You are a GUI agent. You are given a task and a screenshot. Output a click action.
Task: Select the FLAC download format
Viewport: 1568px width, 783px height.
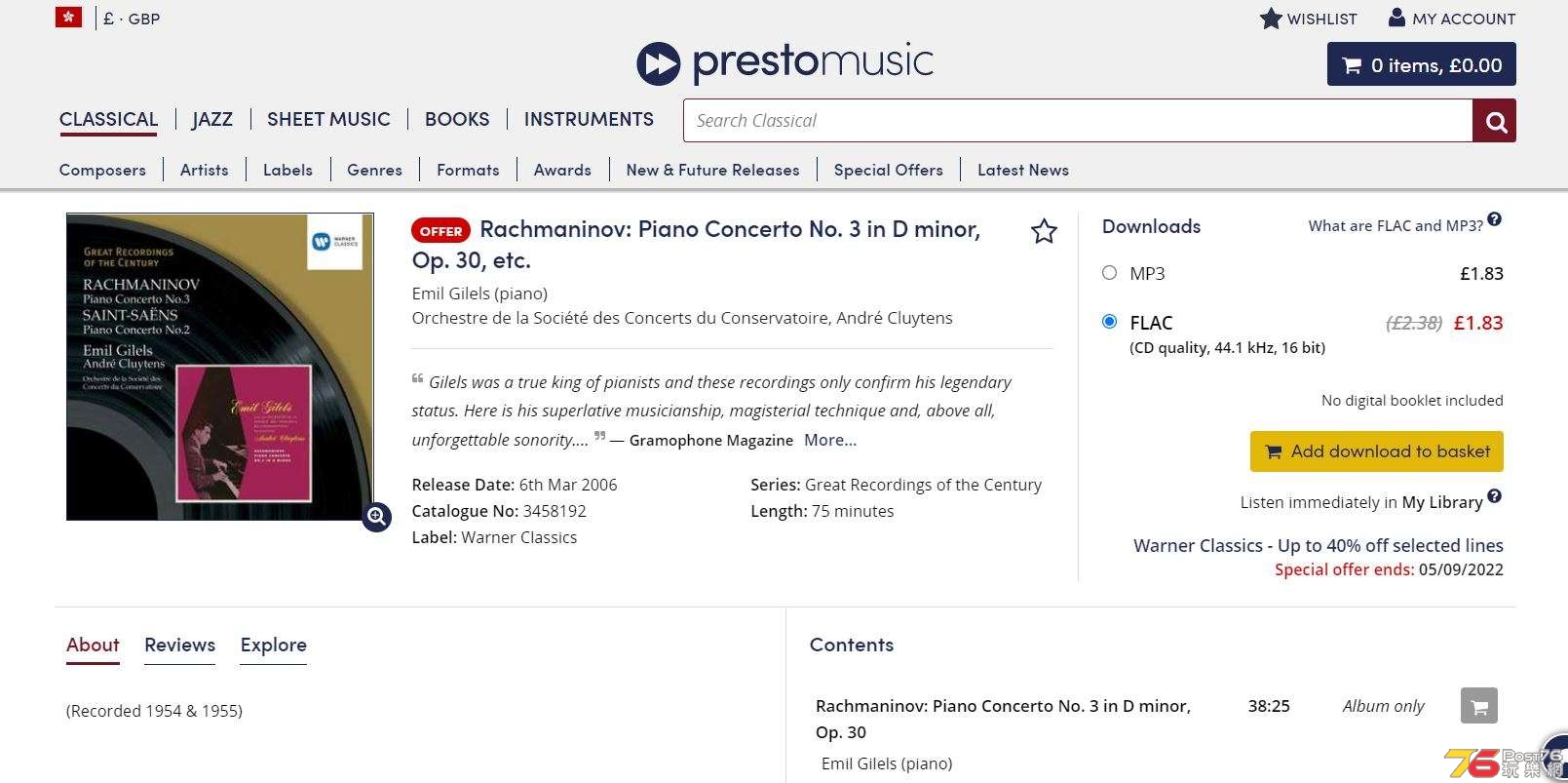pyautogui.click(x=1109, y=321)
